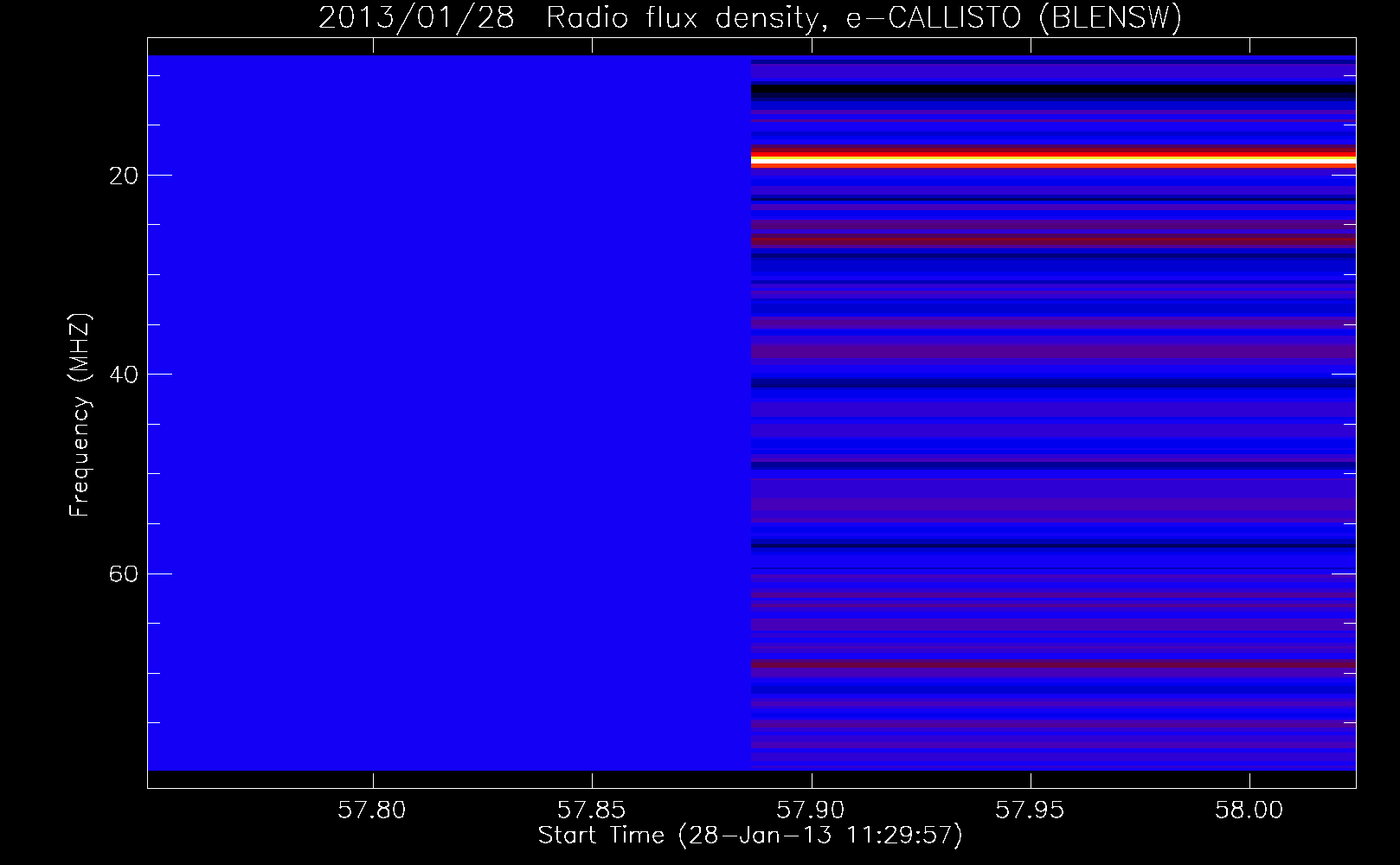
Task: Click the y-axis value 40
Action: (125, 375)
